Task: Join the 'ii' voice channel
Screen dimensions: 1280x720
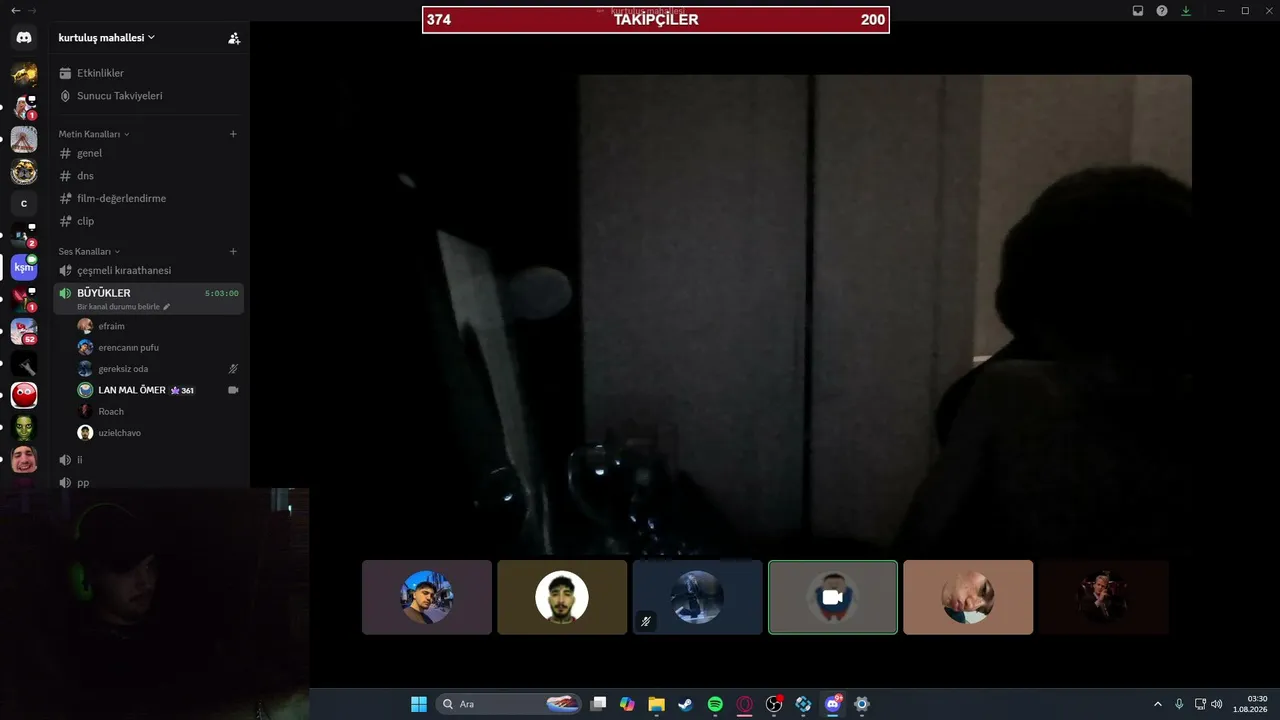Action: [x=148, y=459]
